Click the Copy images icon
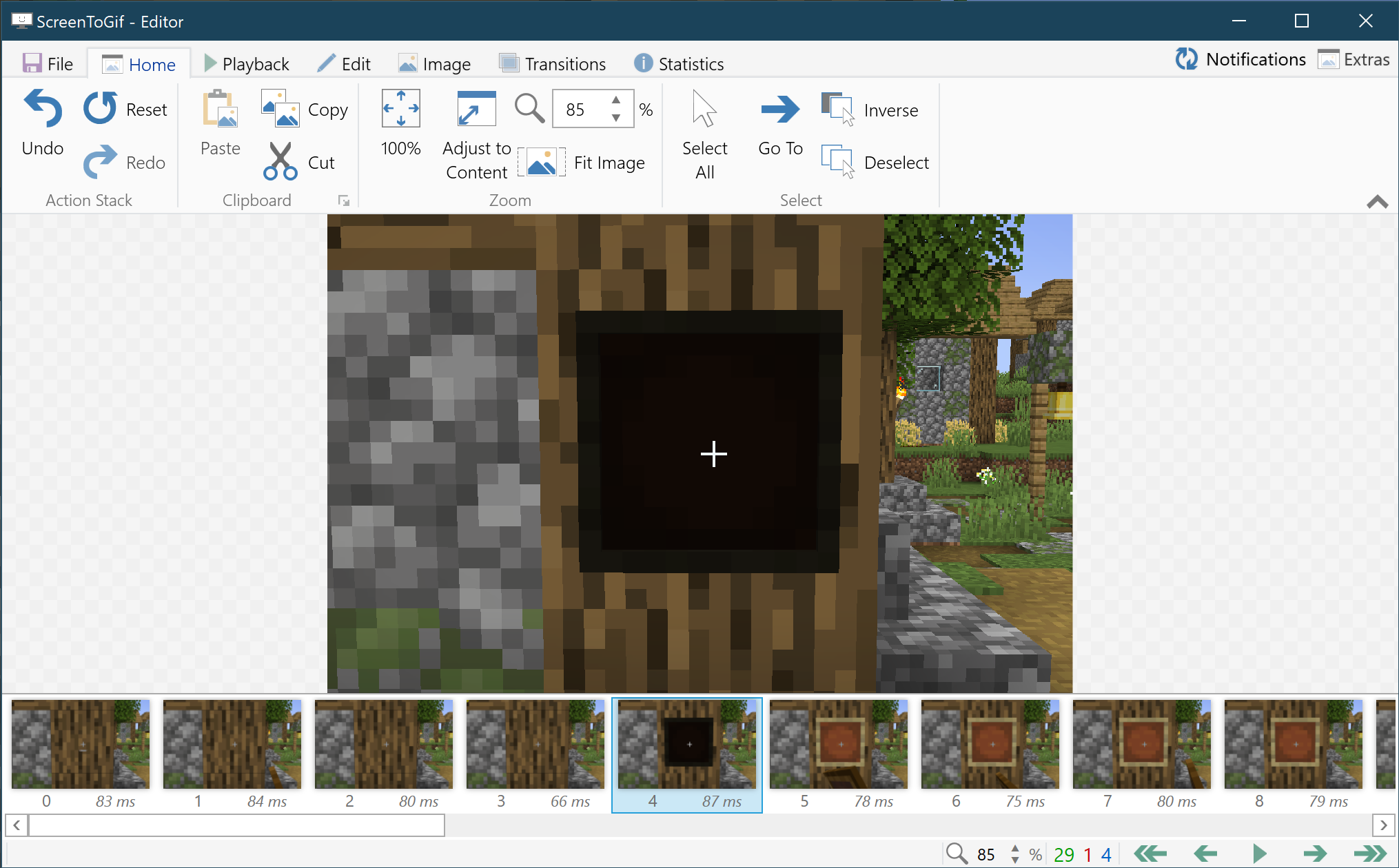Viewport: 1399px width, 868px height. point(280,109)
